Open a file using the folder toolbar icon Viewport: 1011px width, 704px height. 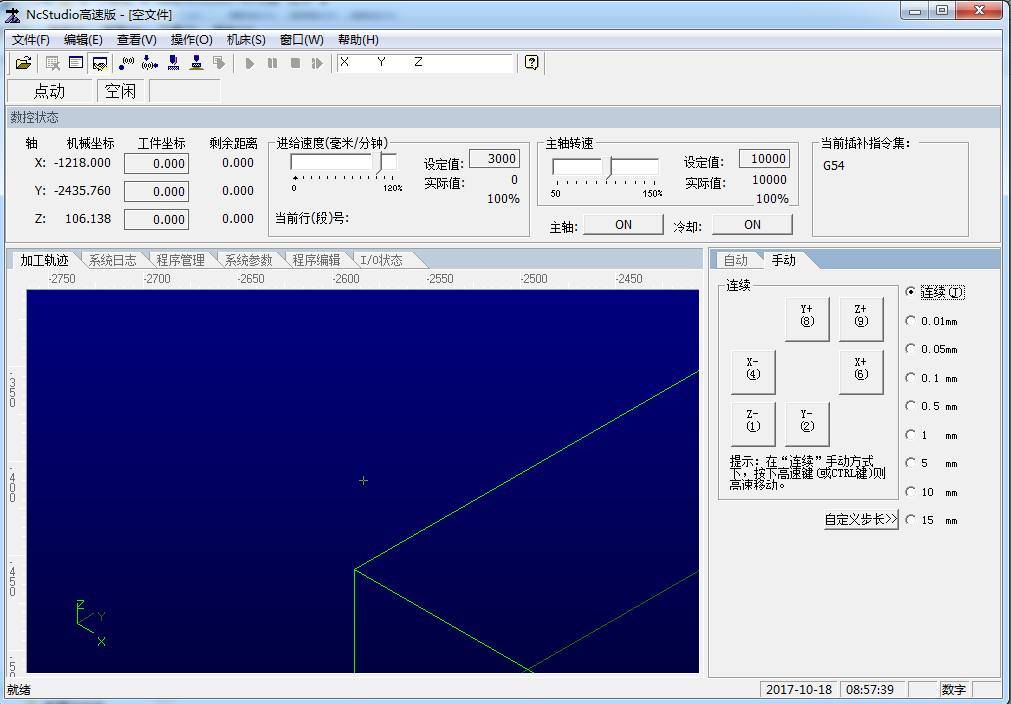(23, 62)
